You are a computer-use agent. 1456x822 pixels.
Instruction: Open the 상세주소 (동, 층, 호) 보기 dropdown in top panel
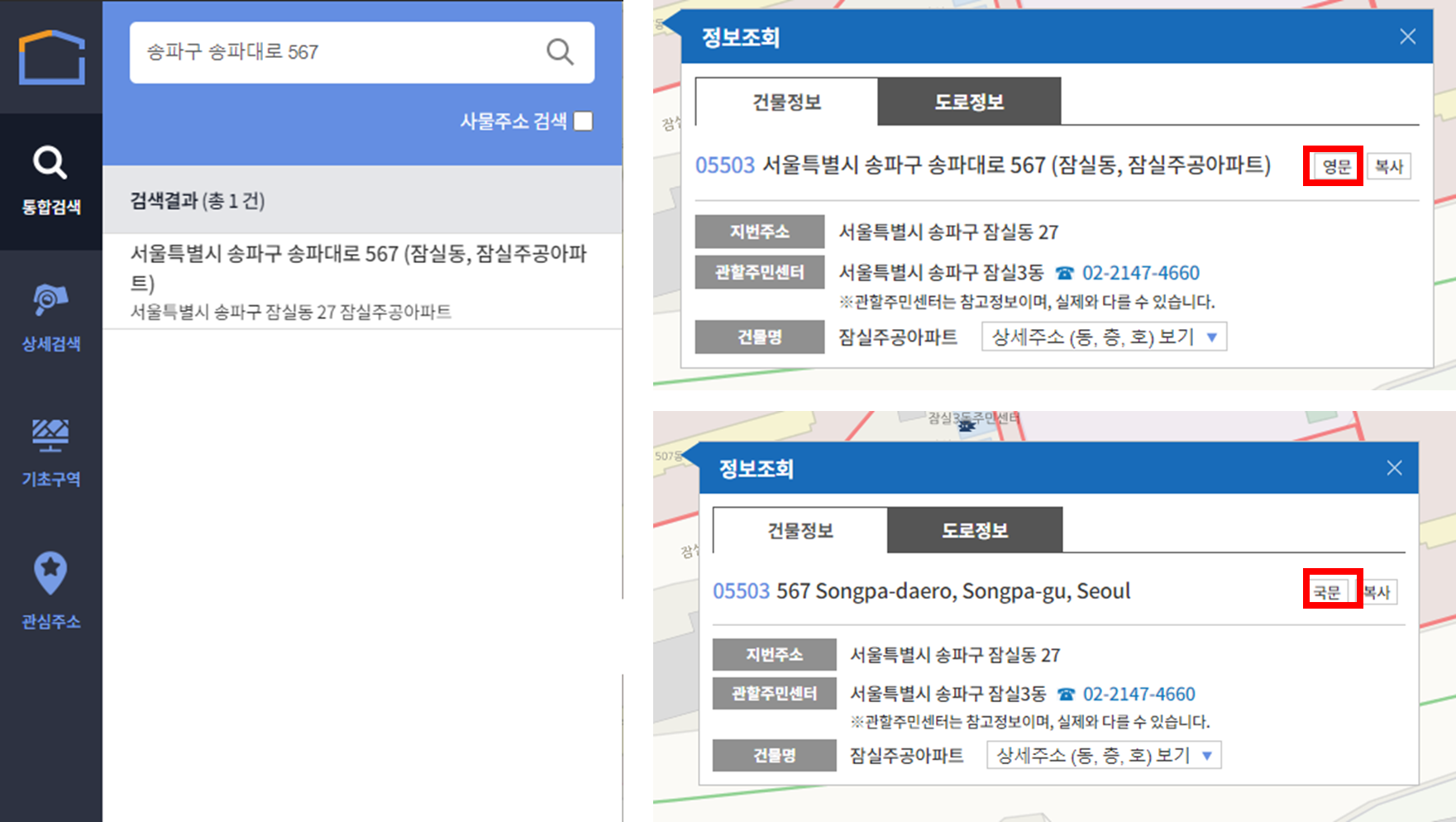point(1103,337)
